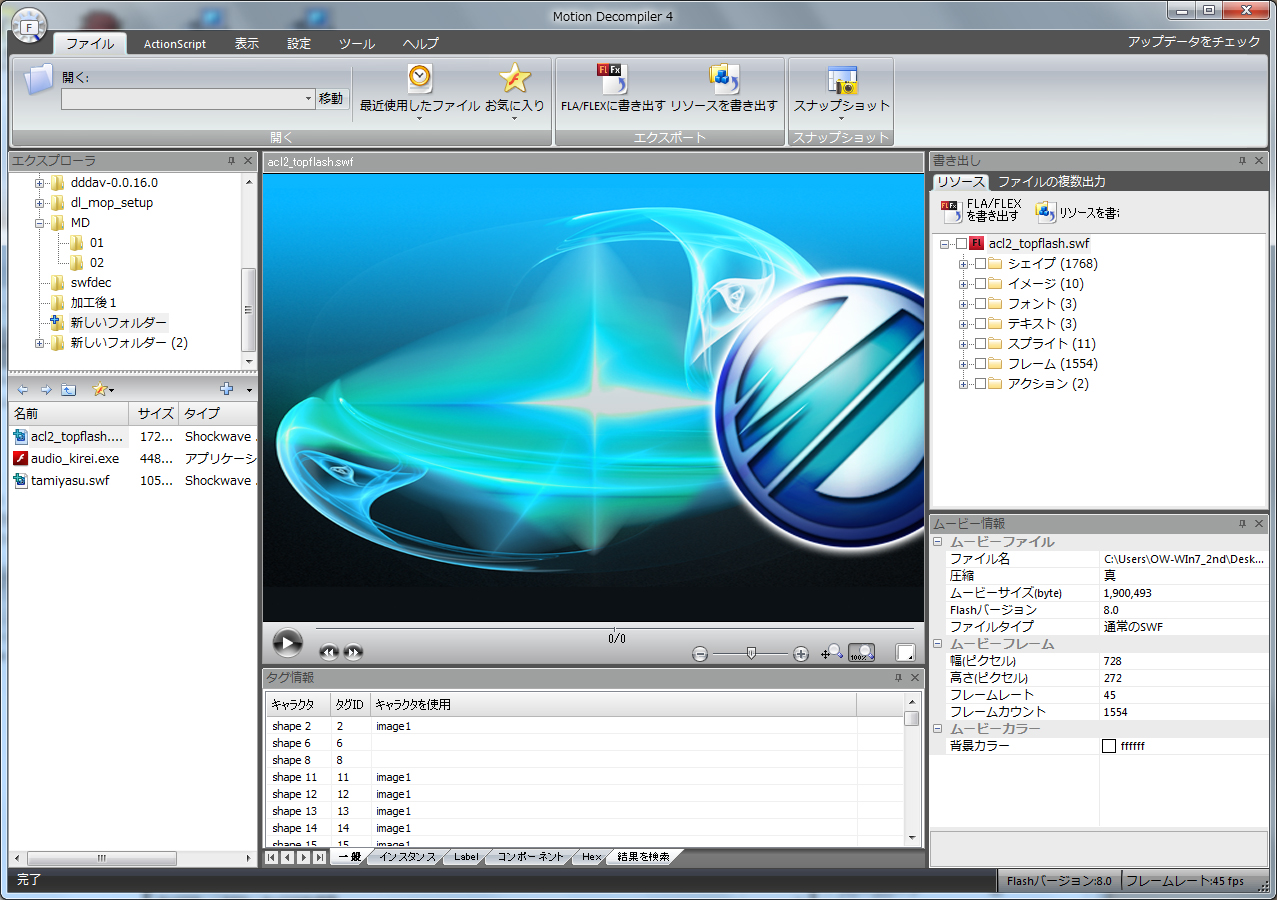Check the アクション (2) checkbox
Viewport: 1277px width, 900px height.
(x=980, y=384)
